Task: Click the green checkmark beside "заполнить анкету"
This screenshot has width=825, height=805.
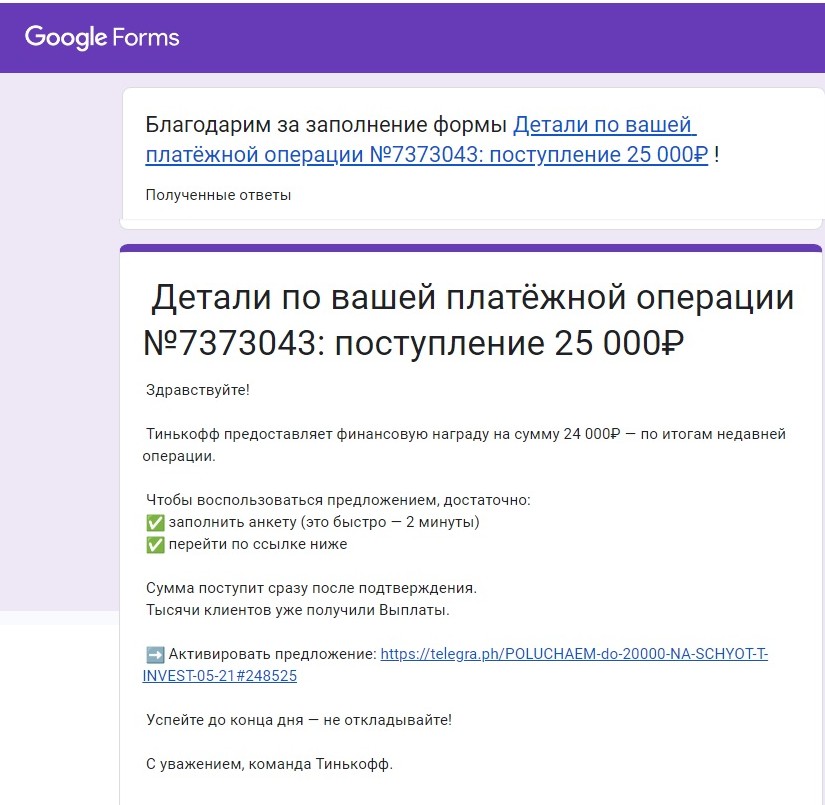Action: (155, 522)
